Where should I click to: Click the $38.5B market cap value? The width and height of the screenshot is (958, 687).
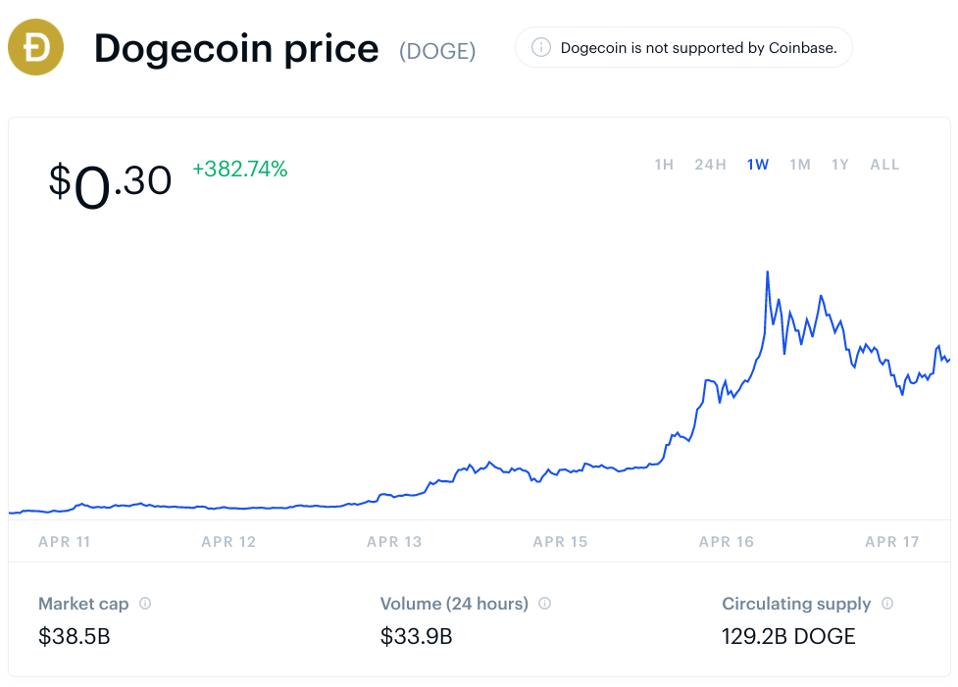point(74,636)
